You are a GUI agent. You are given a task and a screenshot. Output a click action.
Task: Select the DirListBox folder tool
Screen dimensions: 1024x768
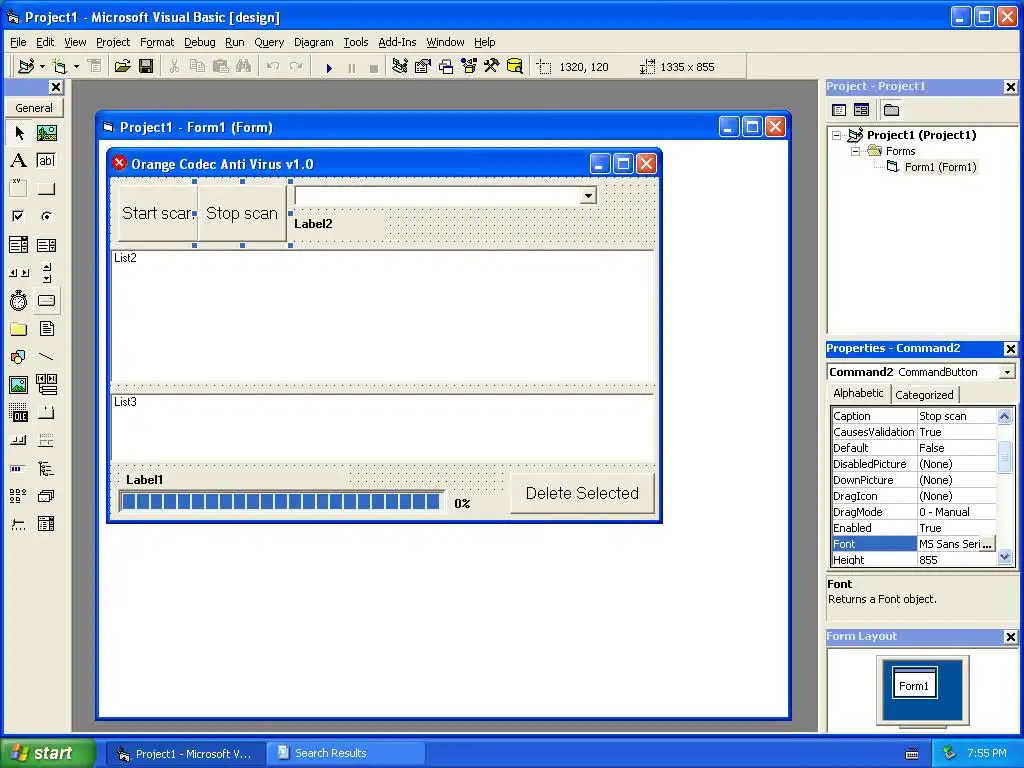click(19, 328)
